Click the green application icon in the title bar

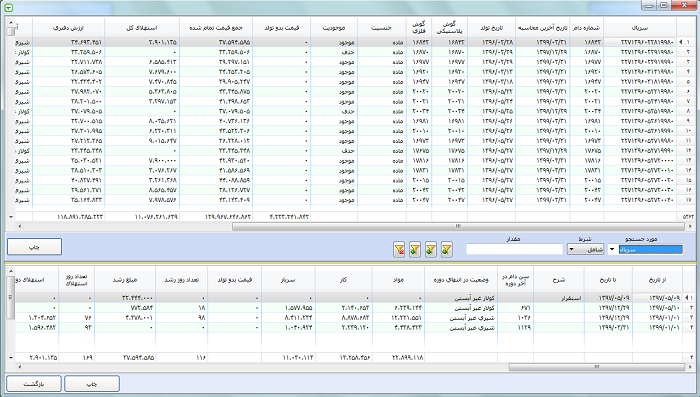click(x=8, y=8)
